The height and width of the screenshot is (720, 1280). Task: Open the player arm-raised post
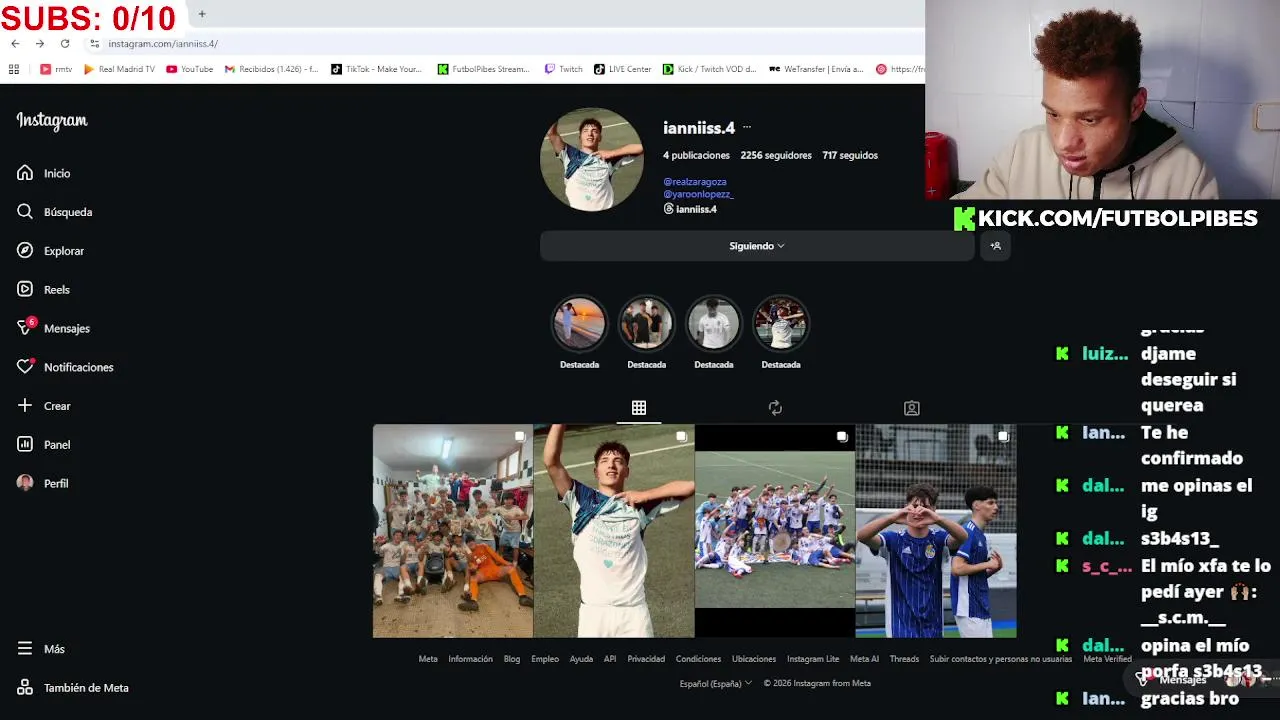614,531
